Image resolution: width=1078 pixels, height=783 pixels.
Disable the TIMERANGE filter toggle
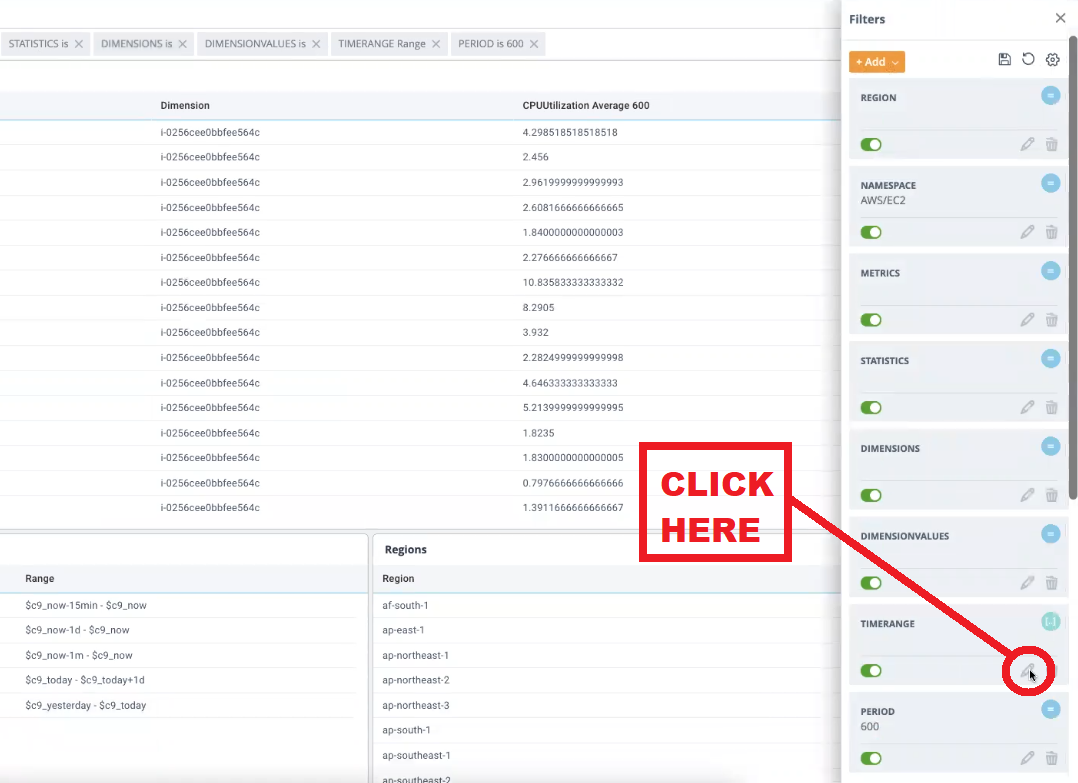click(x=871, y=670)
